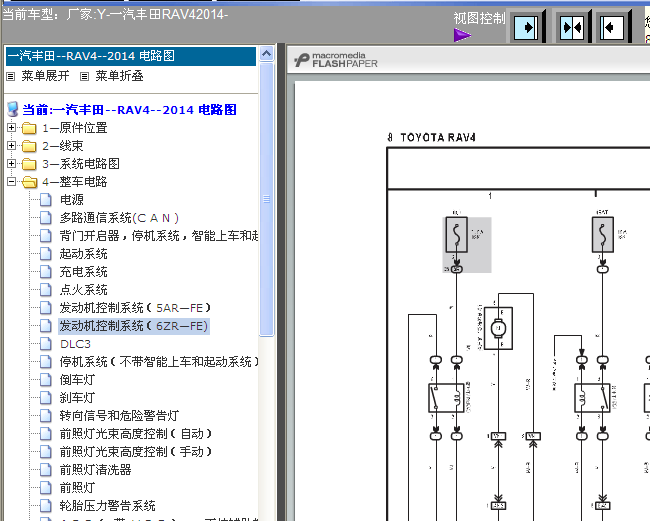Click the 3—系统电路图 folder label
Viewport: 650px width, 521px height.
click(81, 164)
